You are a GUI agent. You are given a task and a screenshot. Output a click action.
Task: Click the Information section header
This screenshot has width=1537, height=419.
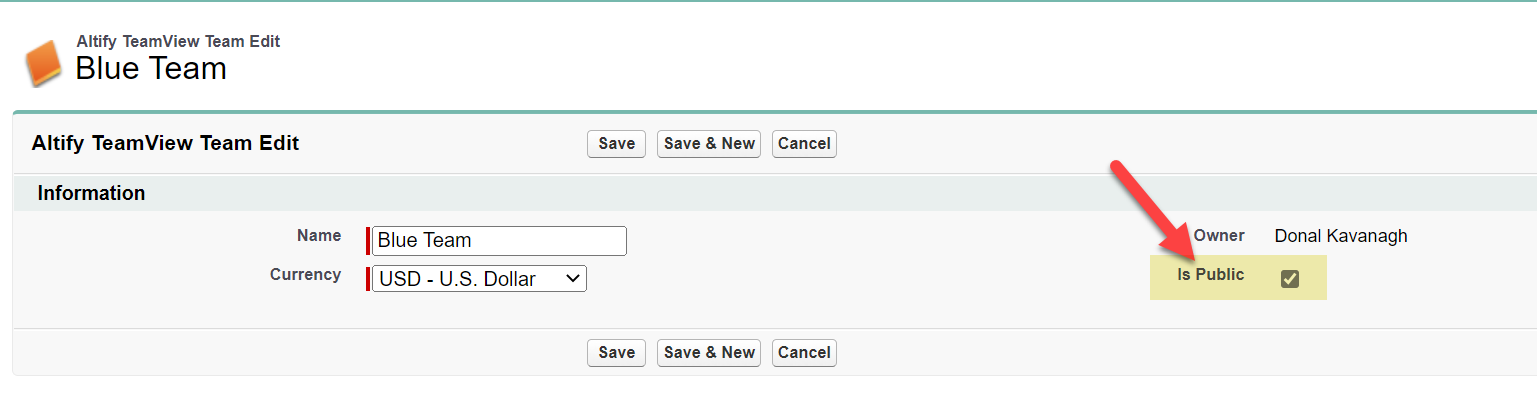[91, 194]
